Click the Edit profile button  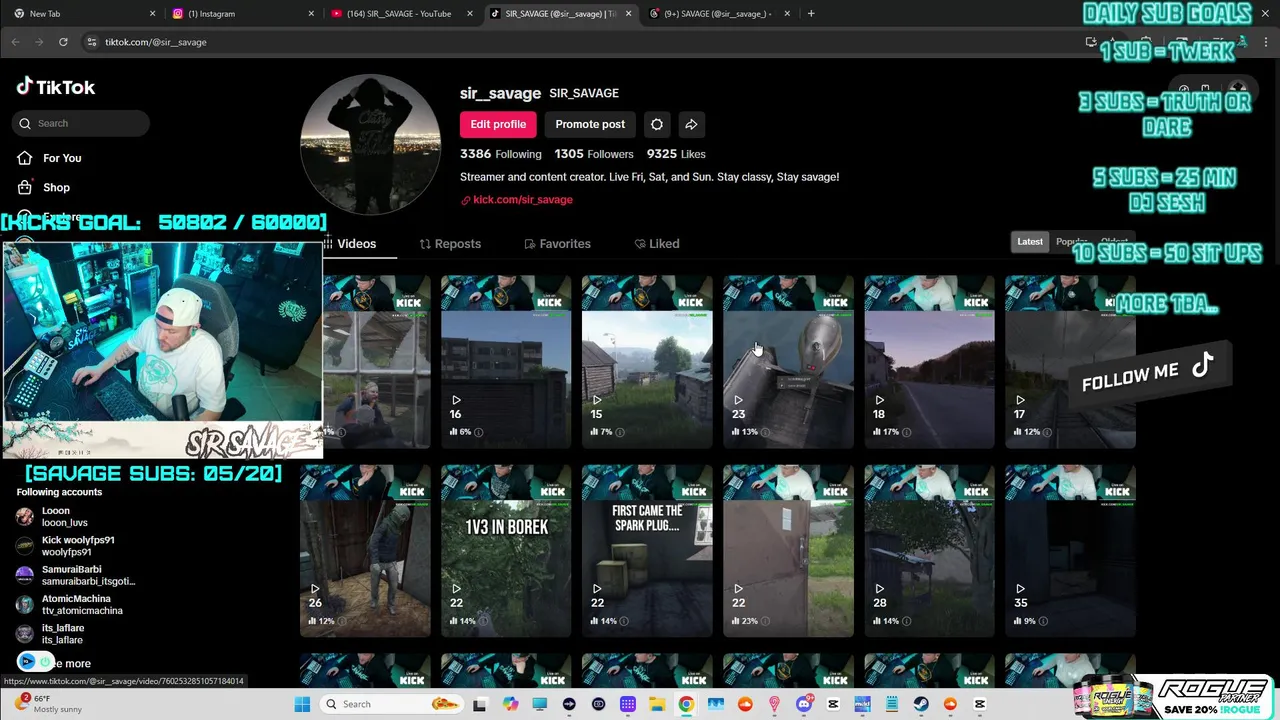498,124
